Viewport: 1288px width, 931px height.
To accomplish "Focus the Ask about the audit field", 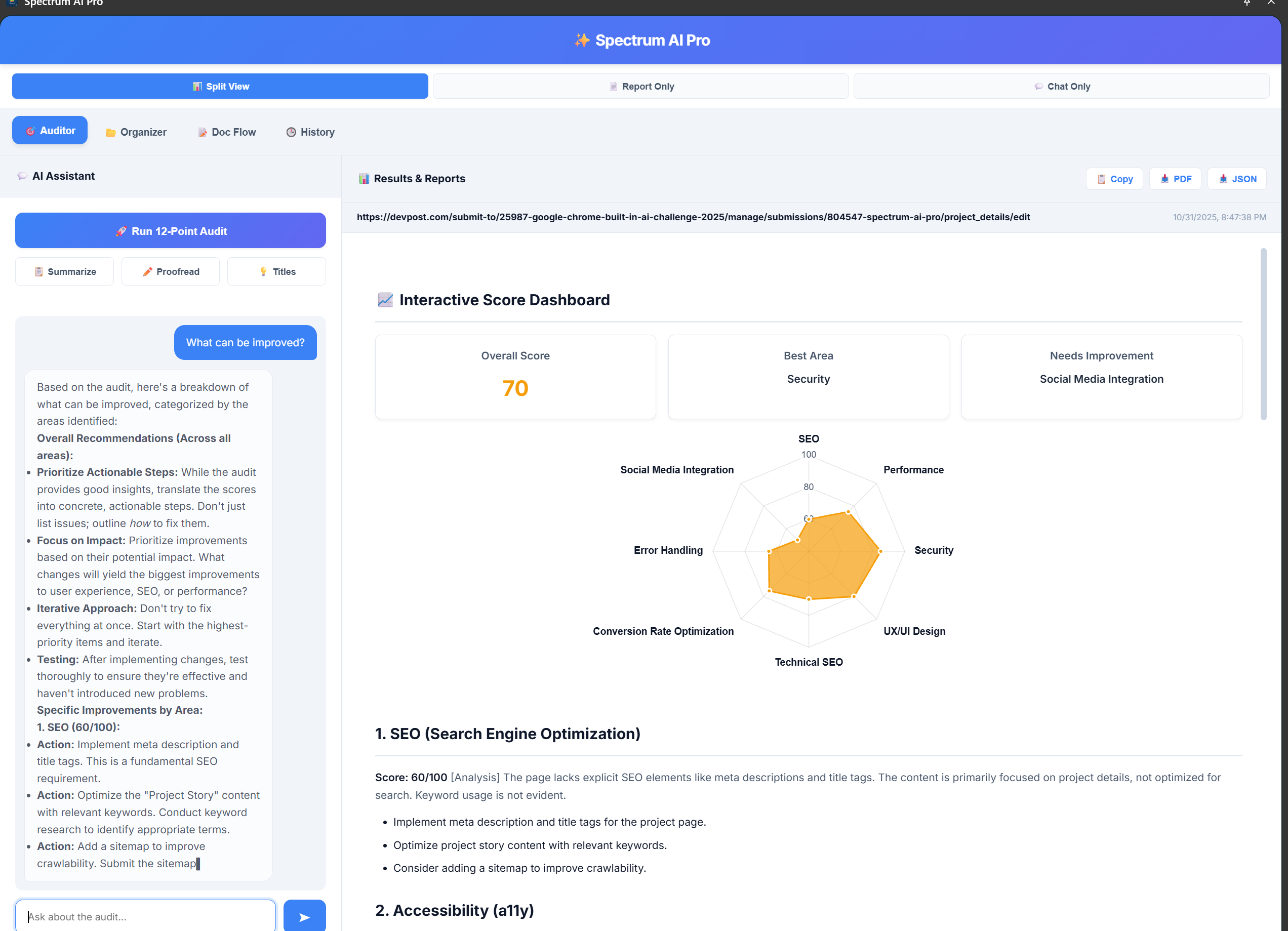I will pyautogui.click(x=145, y=916).
